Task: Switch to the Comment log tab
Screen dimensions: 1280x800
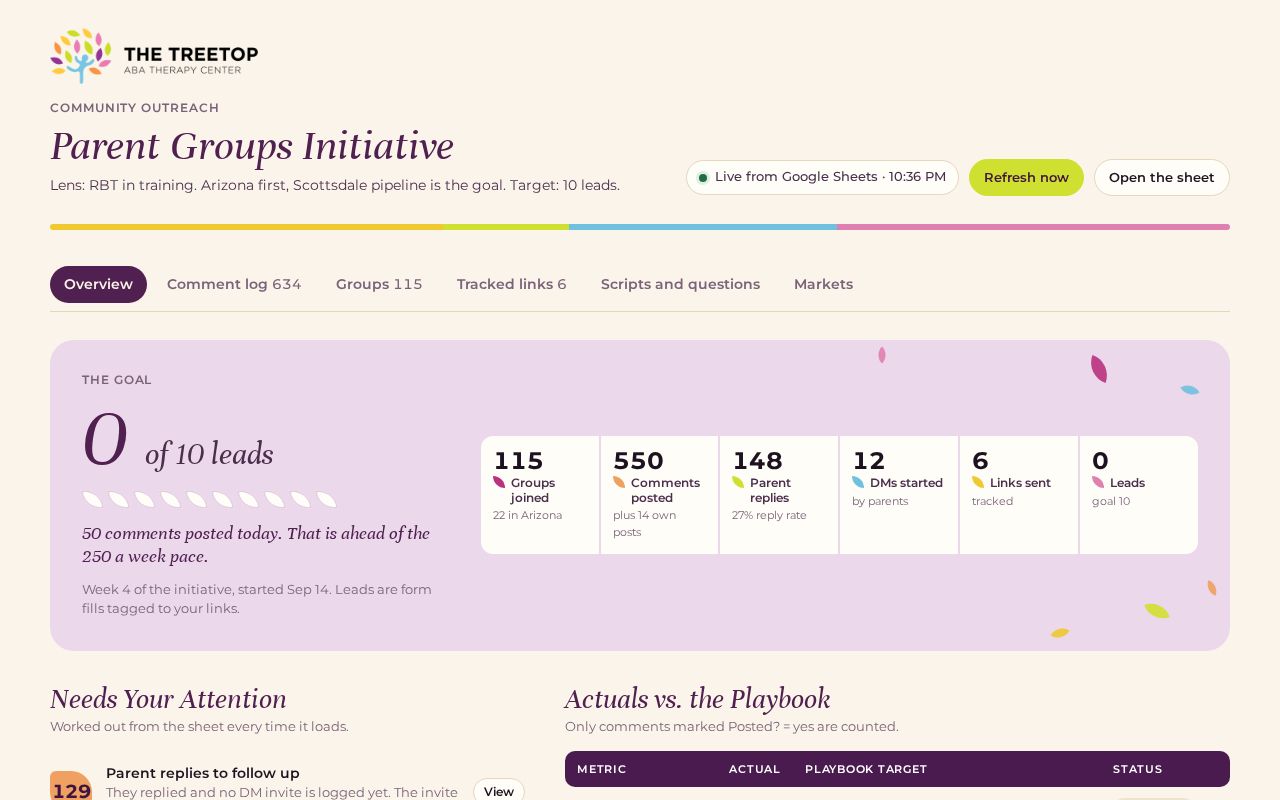Action: pyautogui.click(x=234, y=284)
